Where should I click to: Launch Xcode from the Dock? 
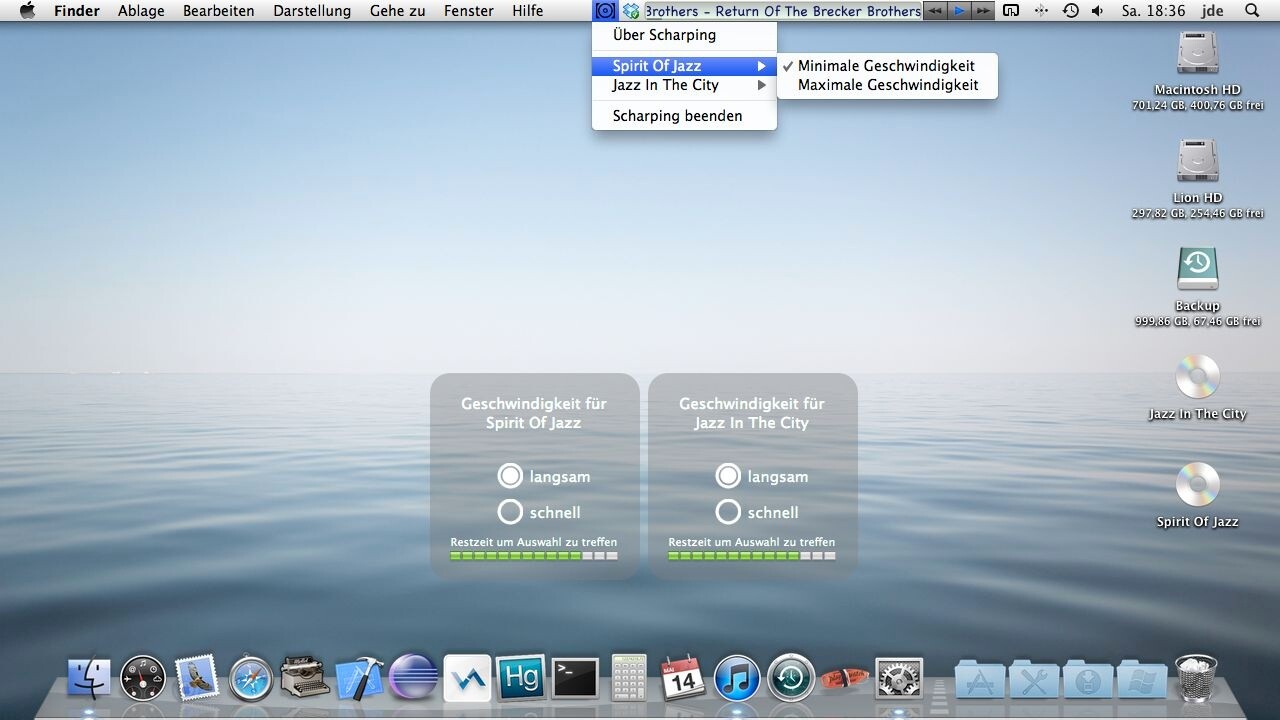point(359,678)
